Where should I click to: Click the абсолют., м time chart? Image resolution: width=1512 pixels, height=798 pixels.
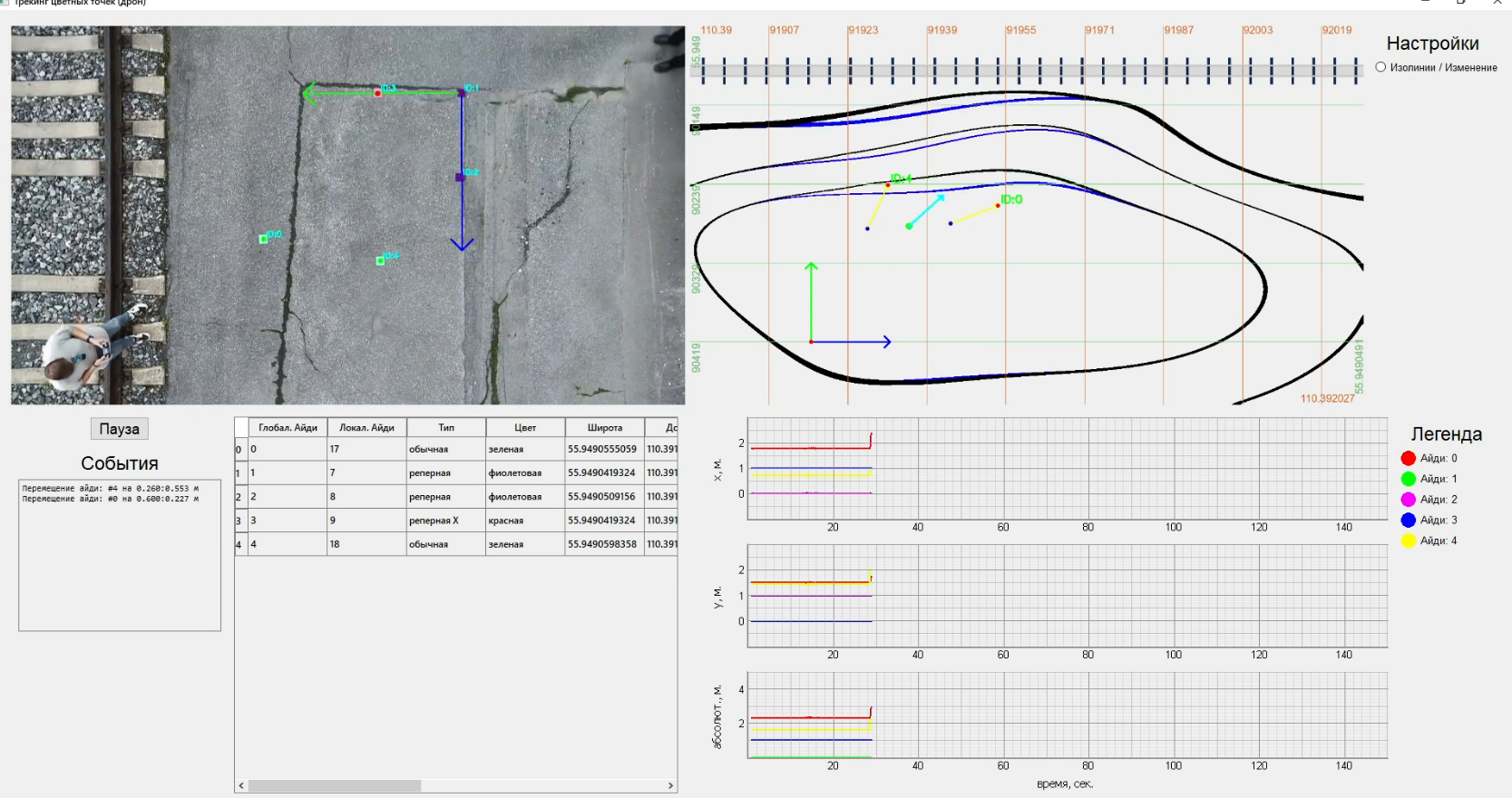[1068, 715]
